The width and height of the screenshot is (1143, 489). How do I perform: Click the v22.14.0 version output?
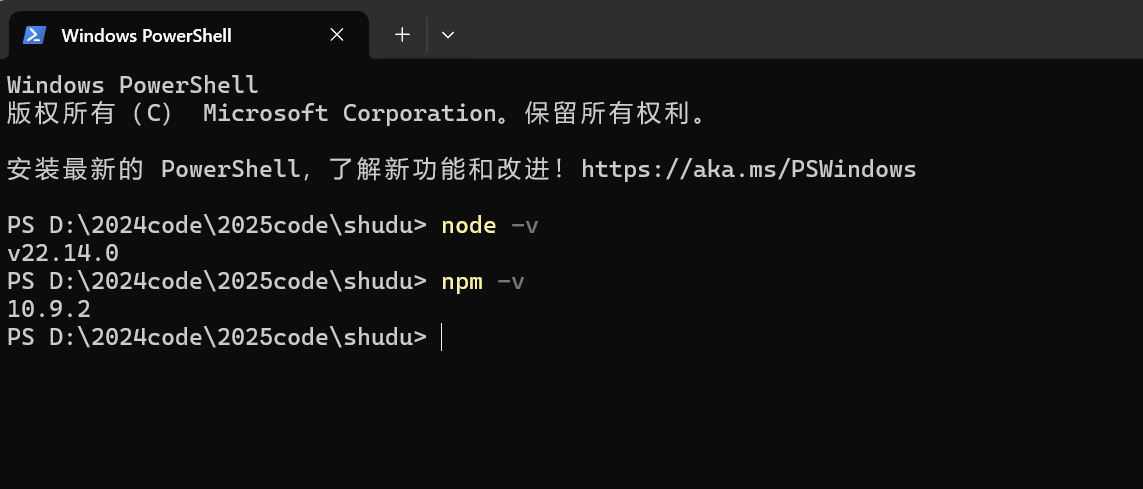pyautogui.click(x=62, y=254)
